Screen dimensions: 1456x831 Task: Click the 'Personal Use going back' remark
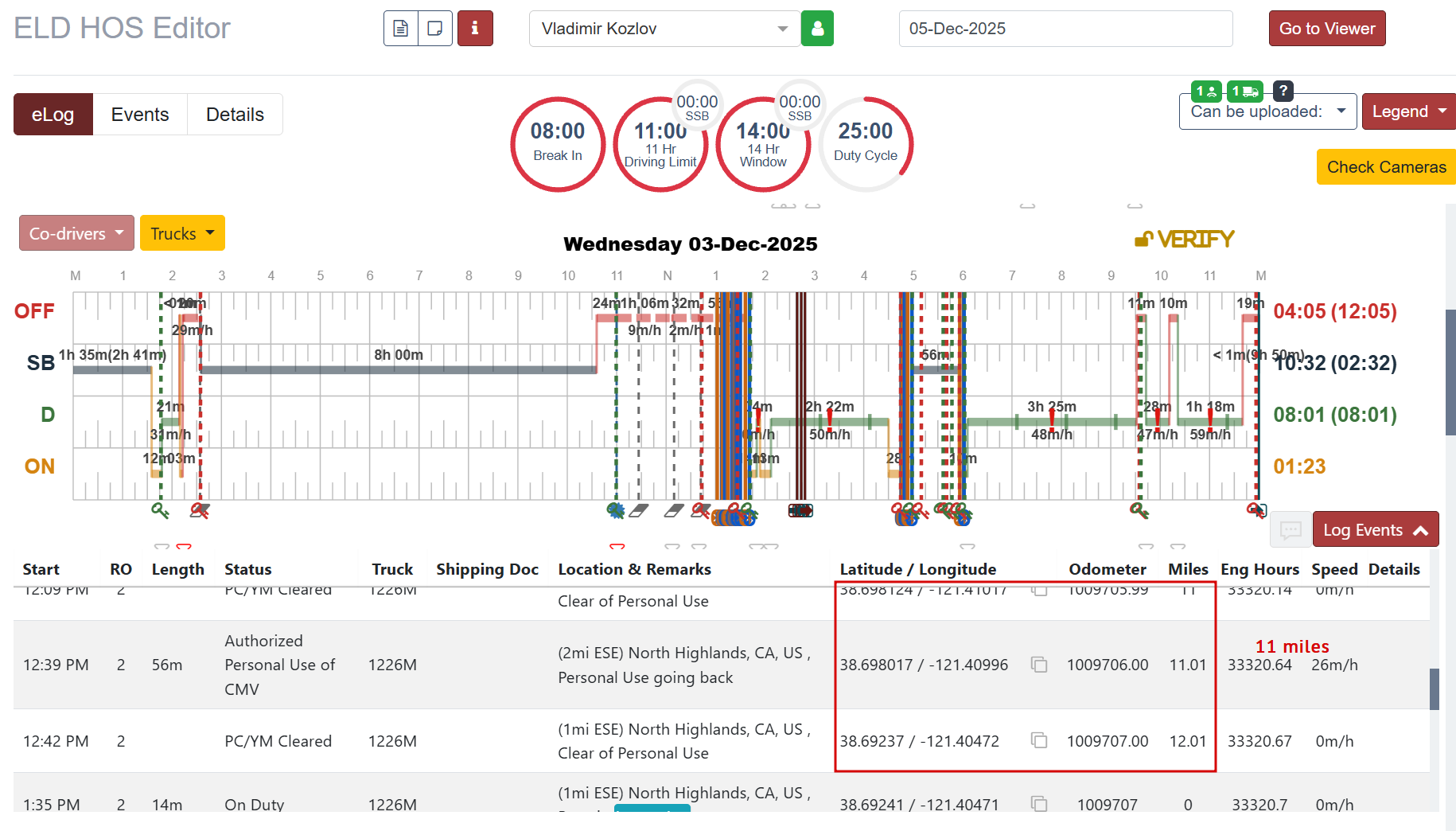[645, 677]
